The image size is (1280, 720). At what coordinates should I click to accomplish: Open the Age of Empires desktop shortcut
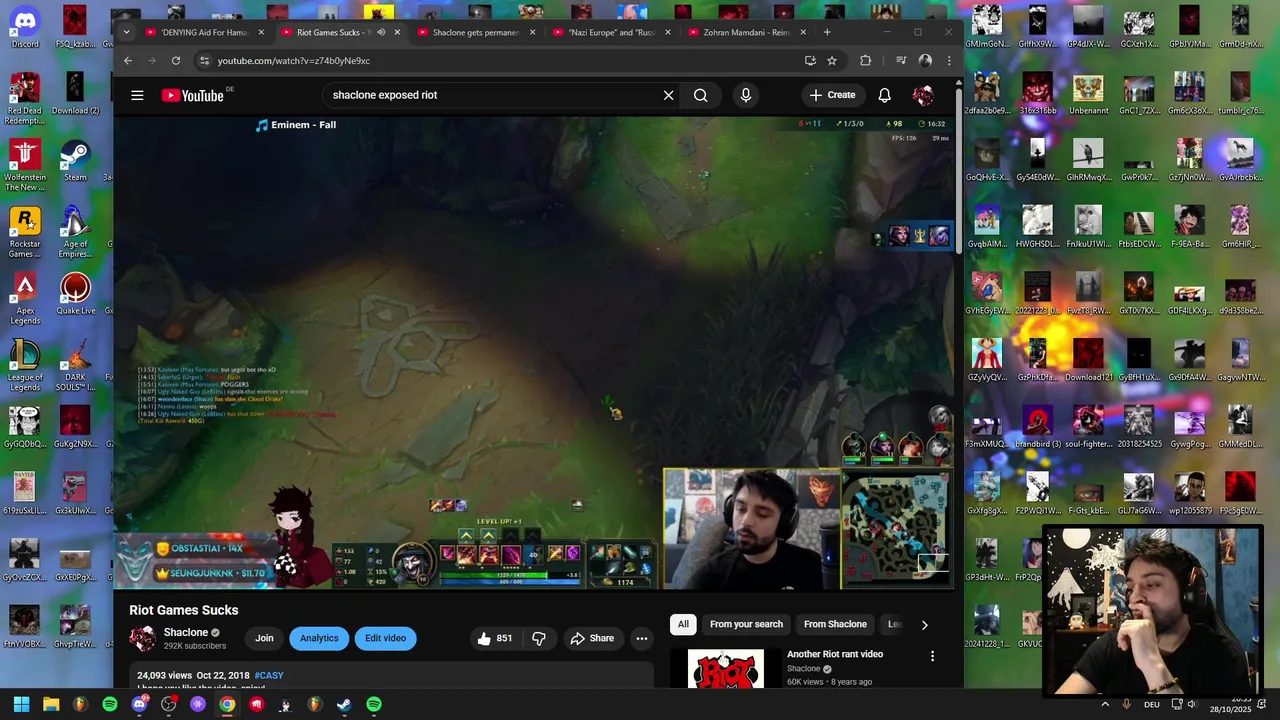tap(75, 233)
